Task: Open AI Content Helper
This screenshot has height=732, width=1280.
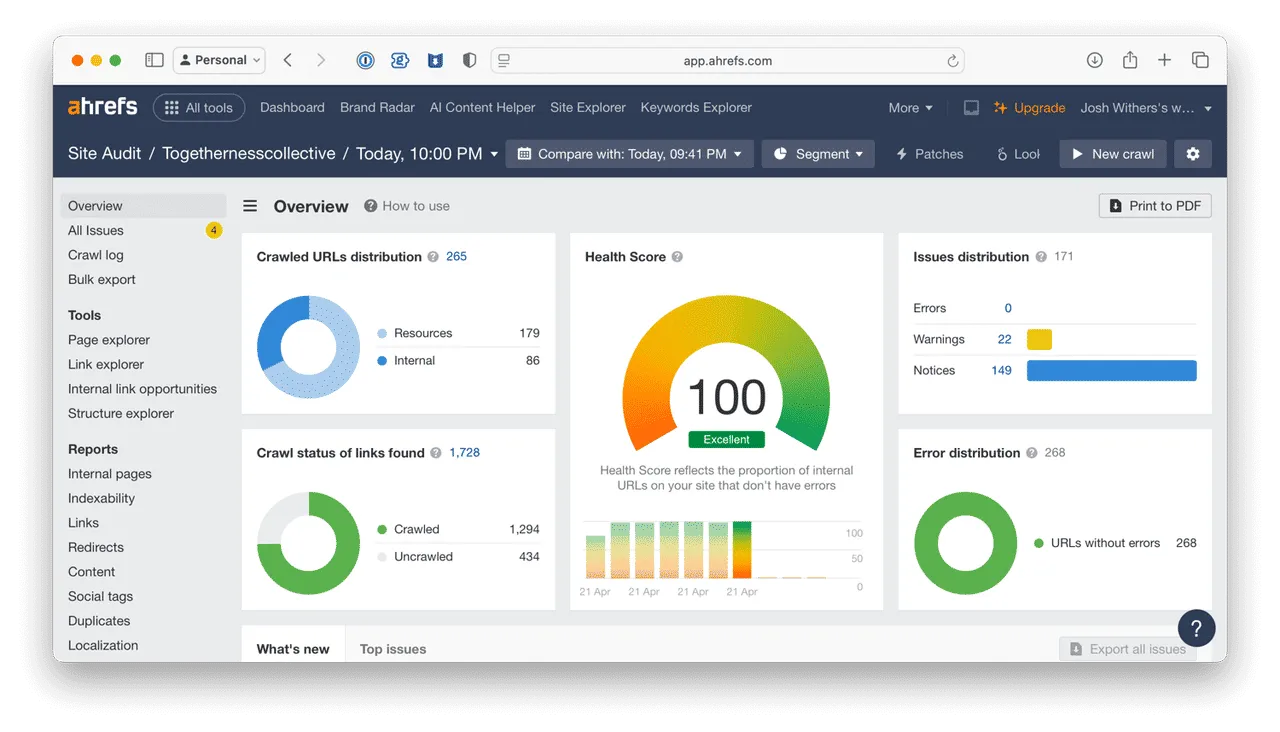Action: pyautogui.click(x=482, y=107)
